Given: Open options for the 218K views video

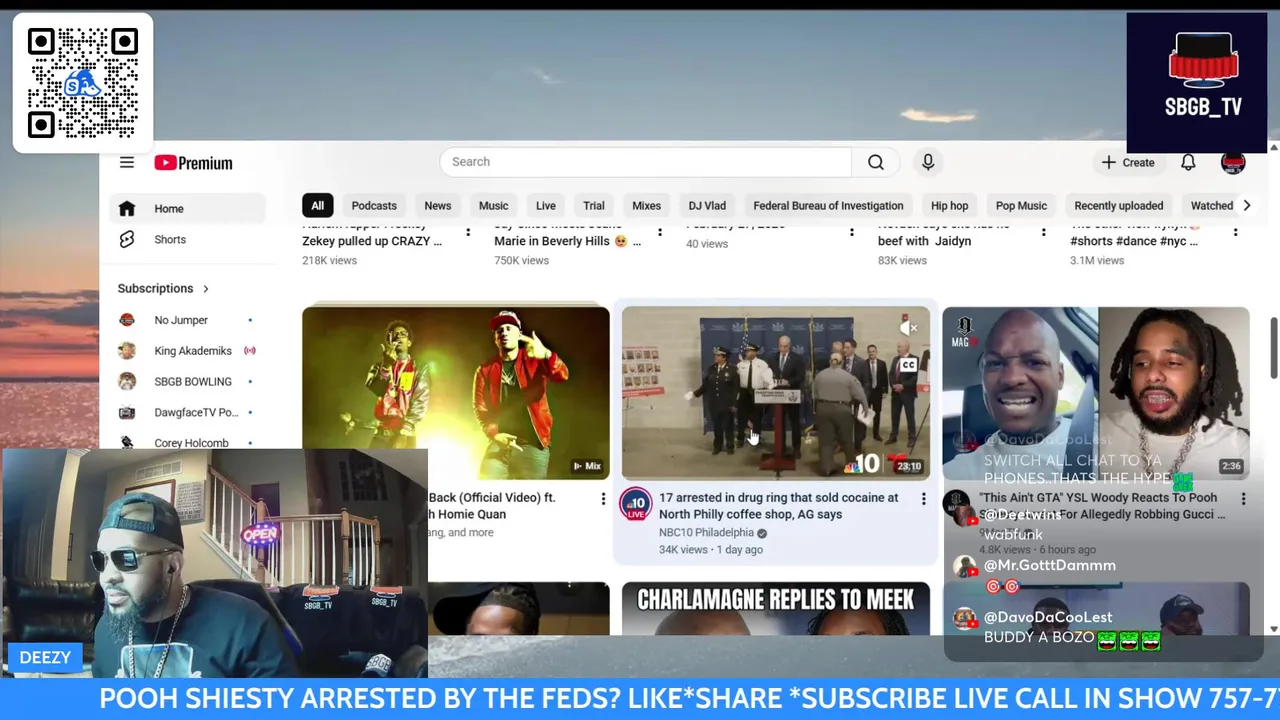Looking at the screenshot, I should (x=467, y=232).
